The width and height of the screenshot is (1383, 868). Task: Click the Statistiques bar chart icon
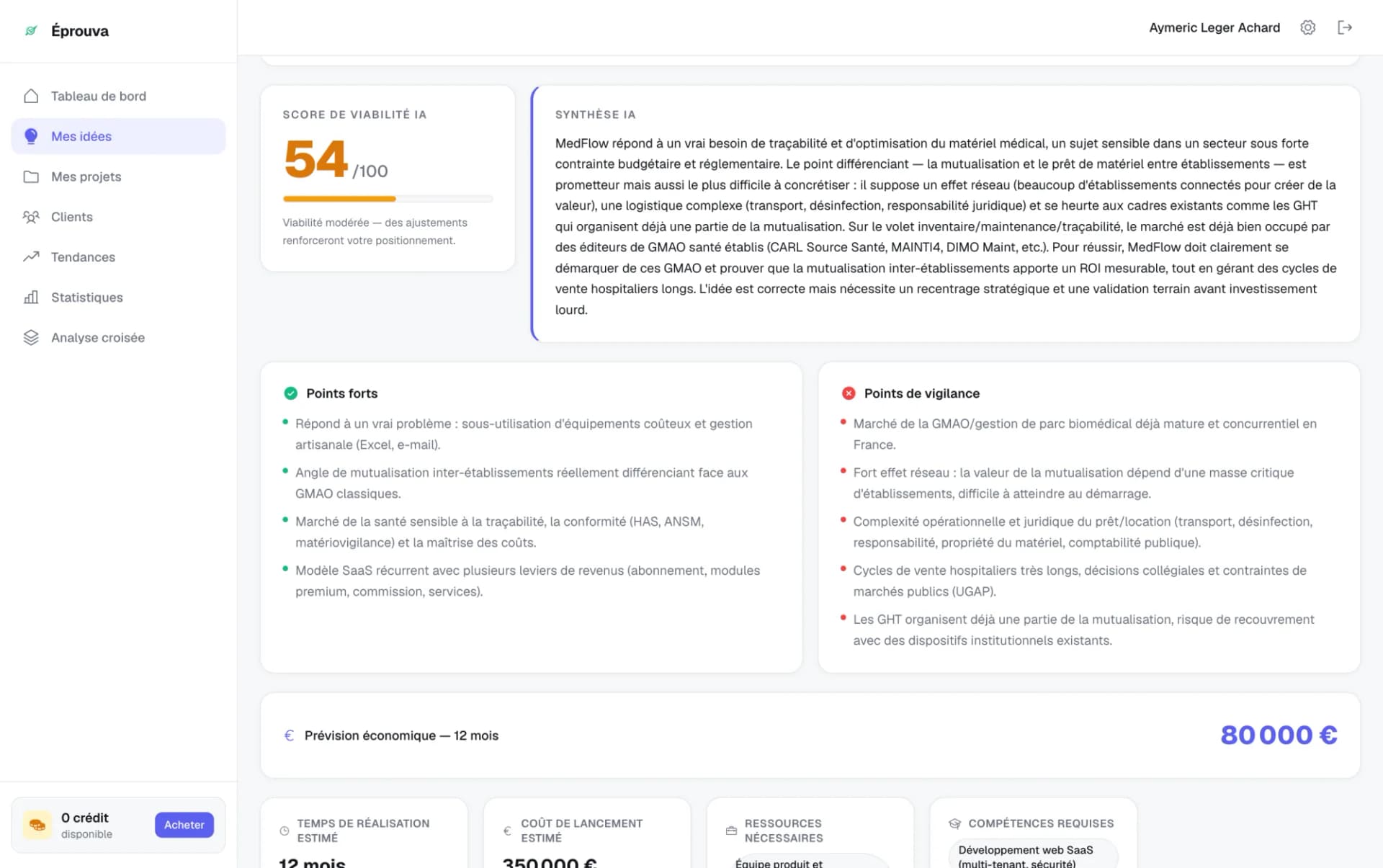coord(31,297)
